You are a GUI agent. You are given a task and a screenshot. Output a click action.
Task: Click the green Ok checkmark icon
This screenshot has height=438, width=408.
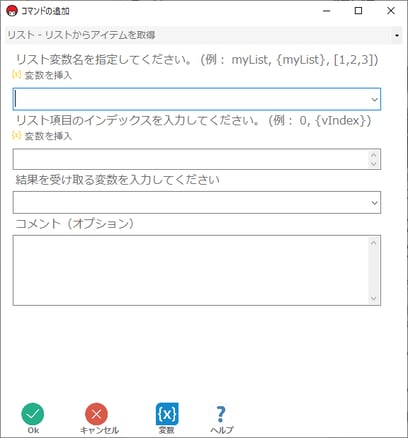click(33, 414)
